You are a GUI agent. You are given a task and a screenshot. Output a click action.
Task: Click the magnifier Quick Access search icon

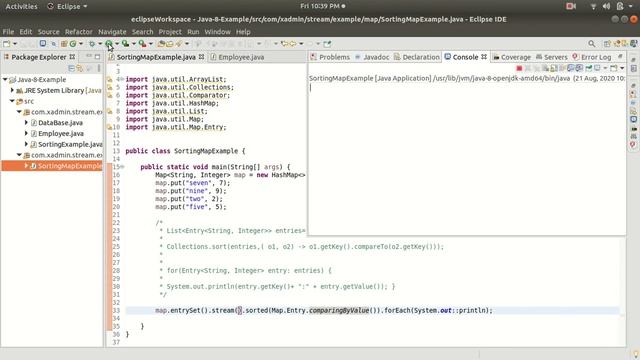click(591, 44)
